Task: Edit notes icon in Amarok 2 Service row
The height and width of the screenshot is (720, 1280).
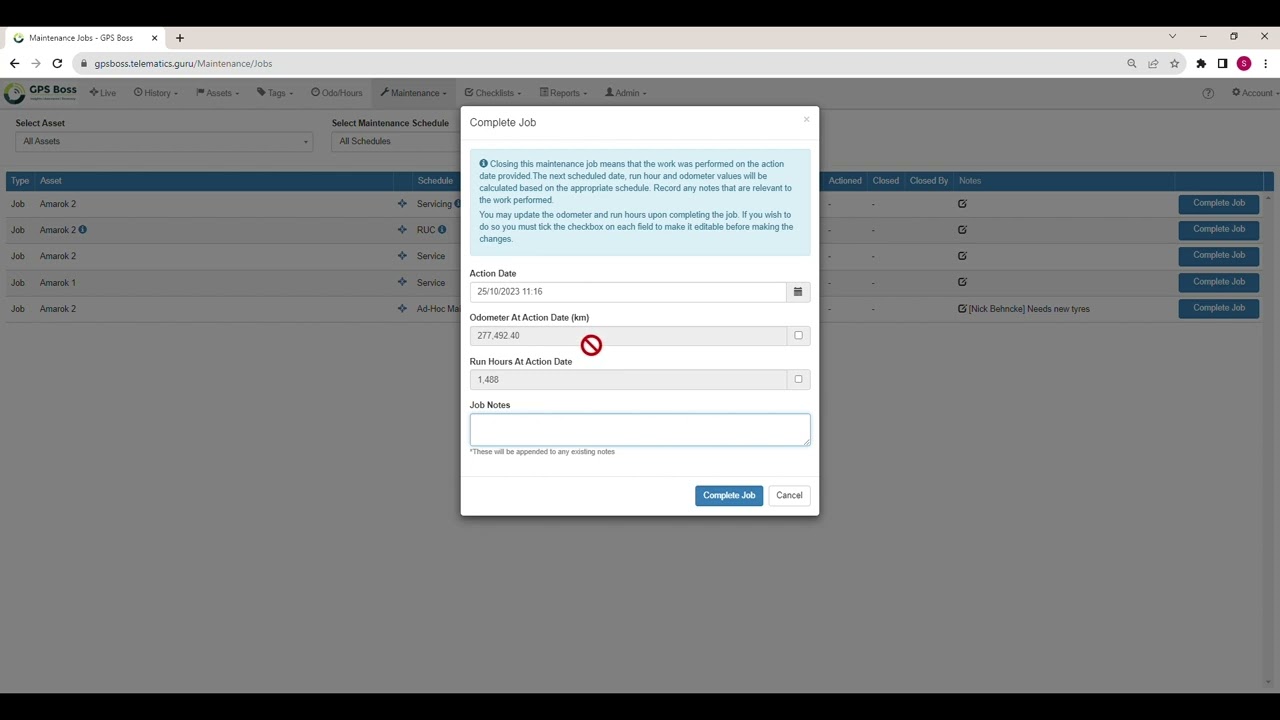Action: point(962,256)
